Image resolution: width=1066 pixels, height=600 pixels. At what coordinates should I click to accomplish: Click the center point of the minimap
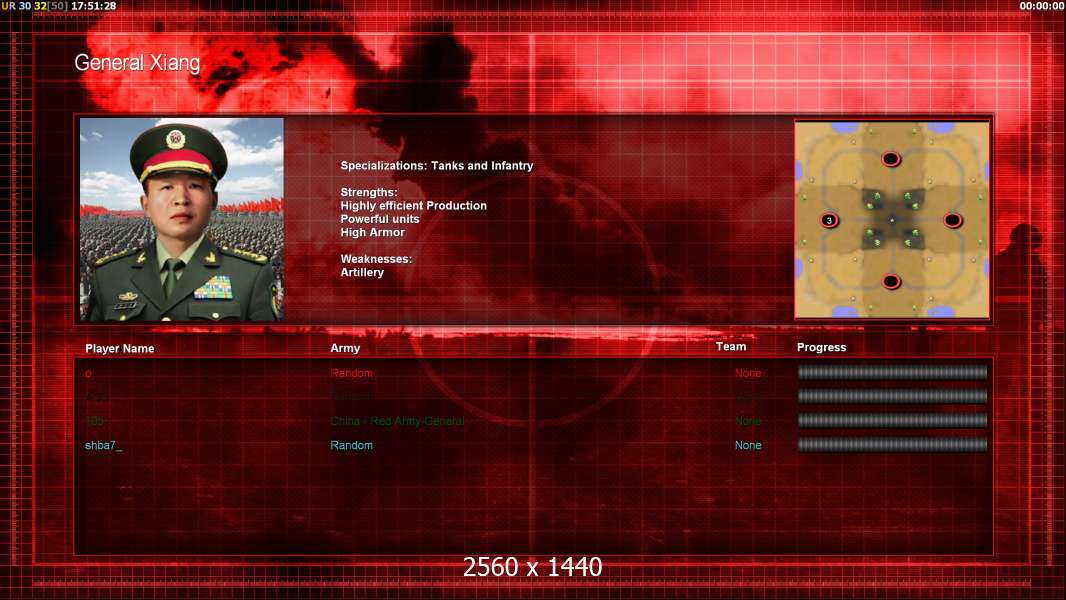(892, 220)
